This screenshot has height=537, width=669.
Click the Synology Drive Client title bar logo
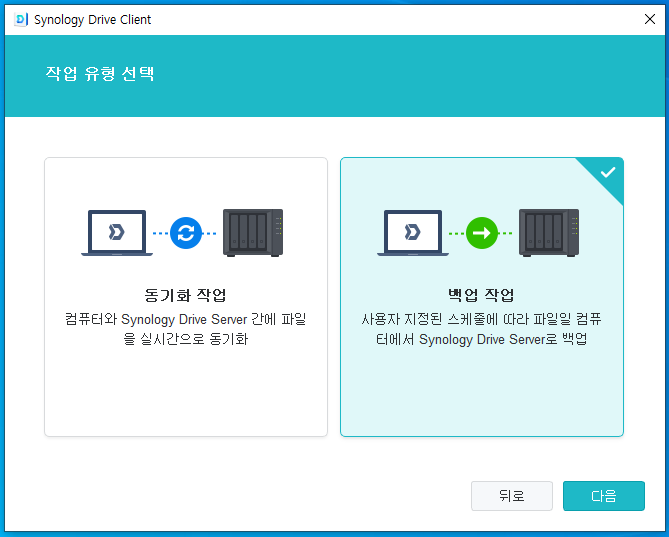tap(21, 20)
